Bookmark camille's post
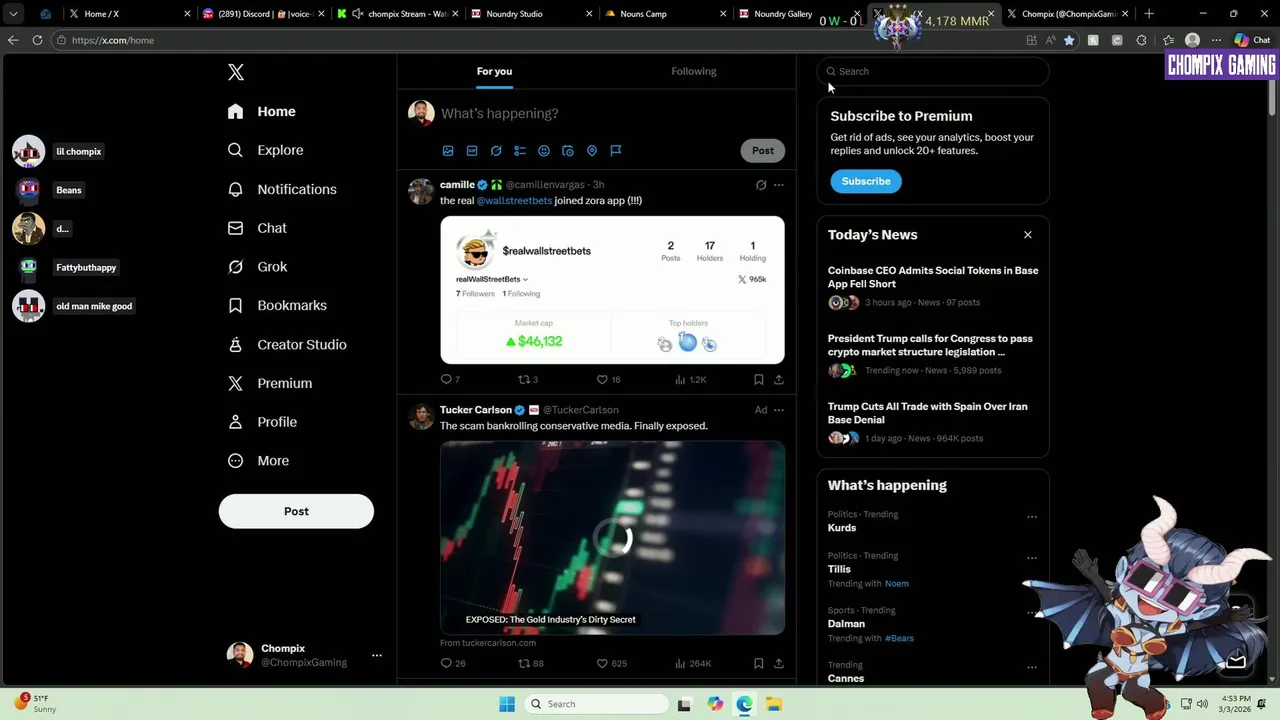 pos(759,379)
